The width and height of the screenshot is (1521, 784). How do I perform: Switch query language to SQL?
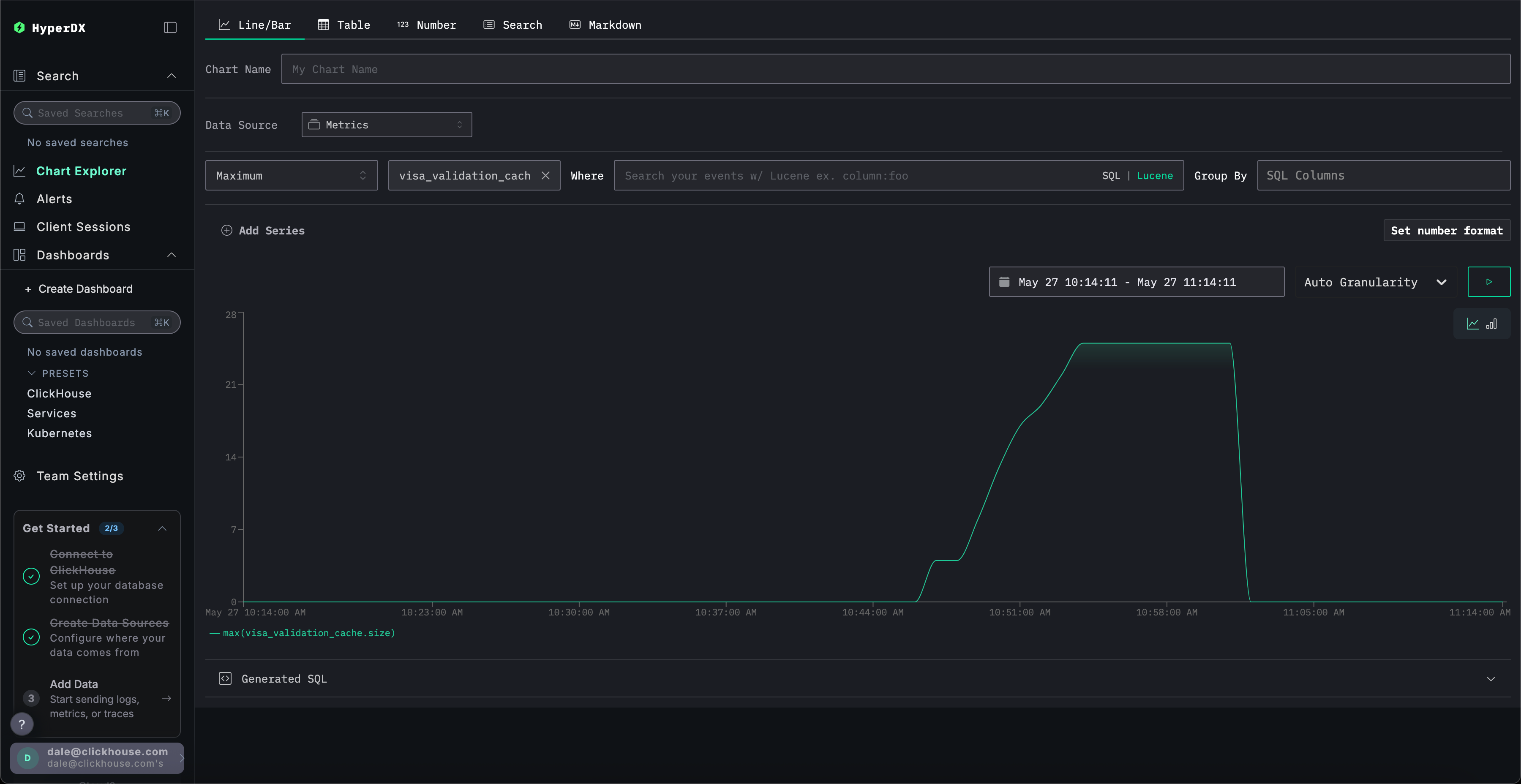[x=1111, y=175]
